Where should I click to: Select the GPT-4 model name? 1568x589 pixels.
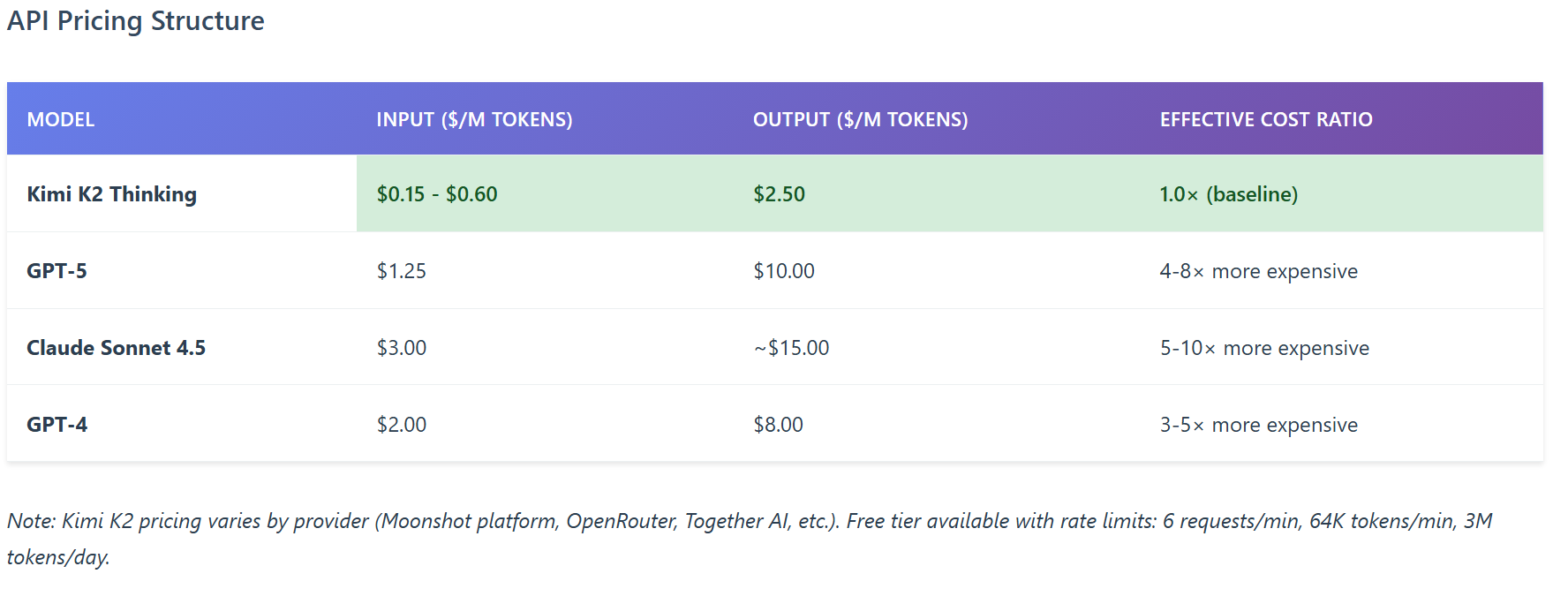point(57,425)
